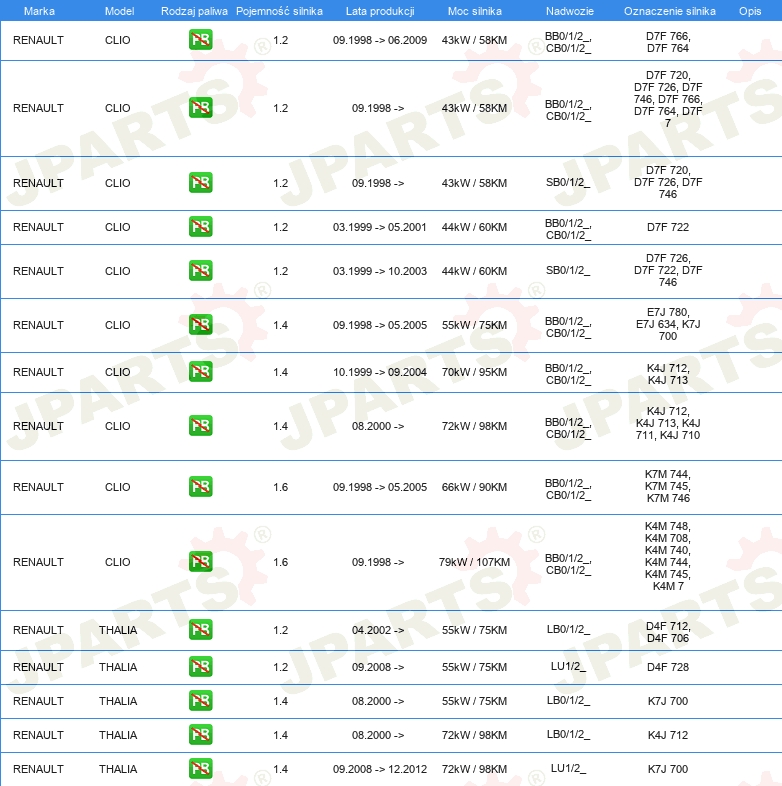The width and height of the screenshot is (782, 786).
Task: Click petrol icon in Clio 70kW / 95KM row
Action: [201, 371]
